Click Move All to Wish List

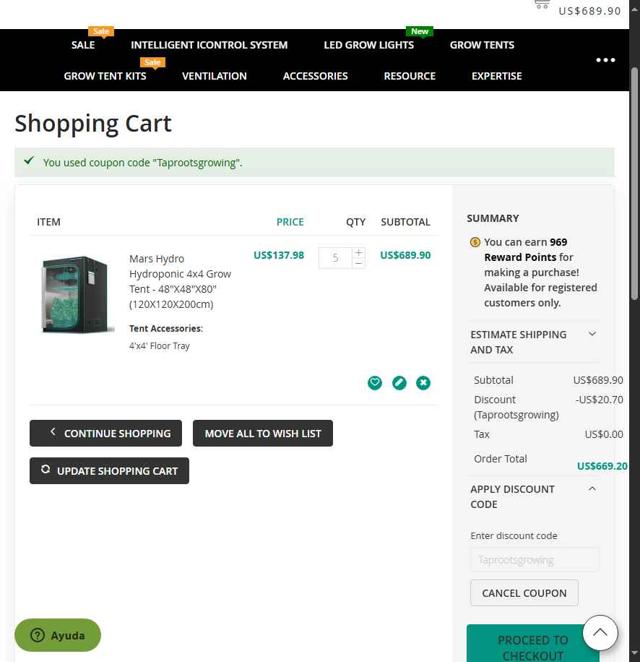click(263, 433)
